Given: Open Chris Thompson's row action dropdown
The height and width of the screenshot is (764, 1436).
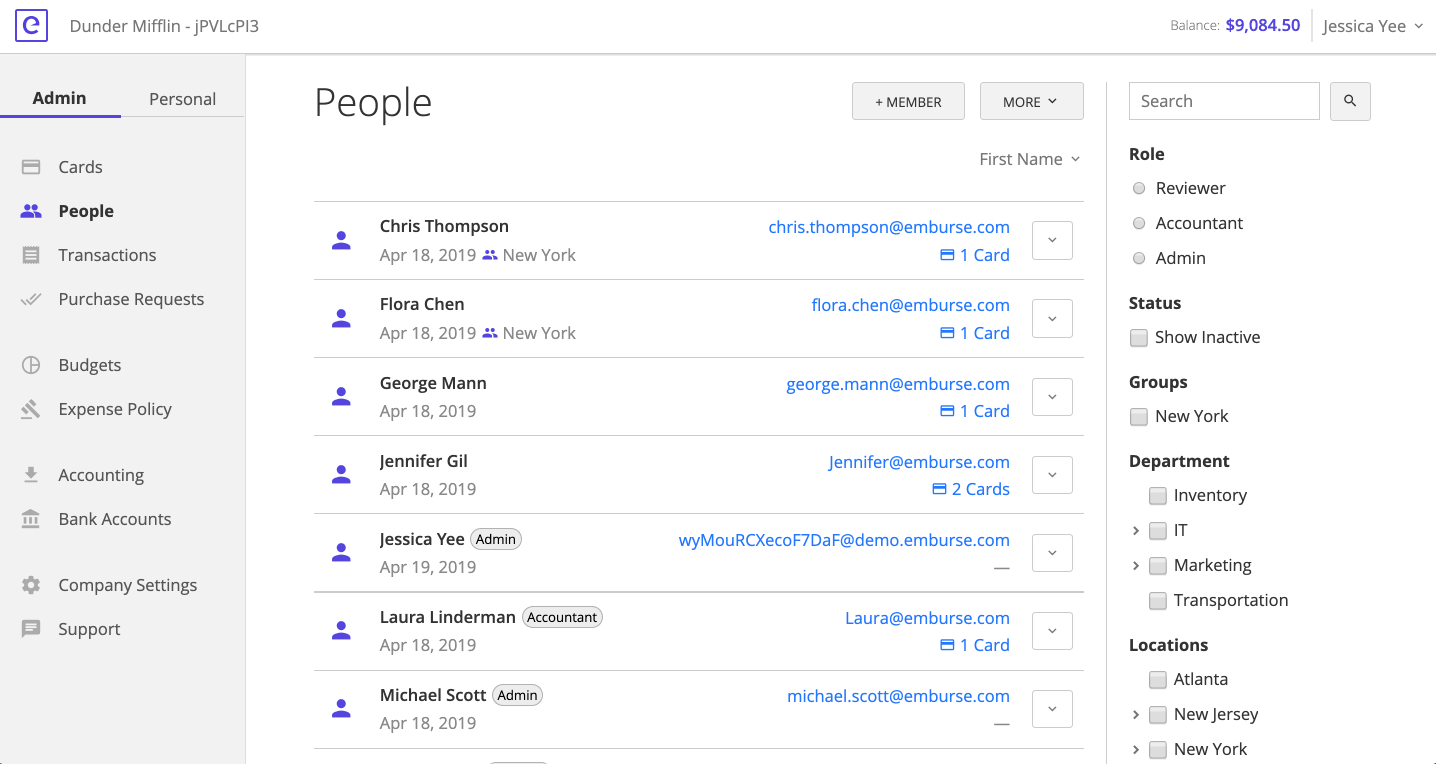Looking at the screenshot, I should [x=1052, y=240].
